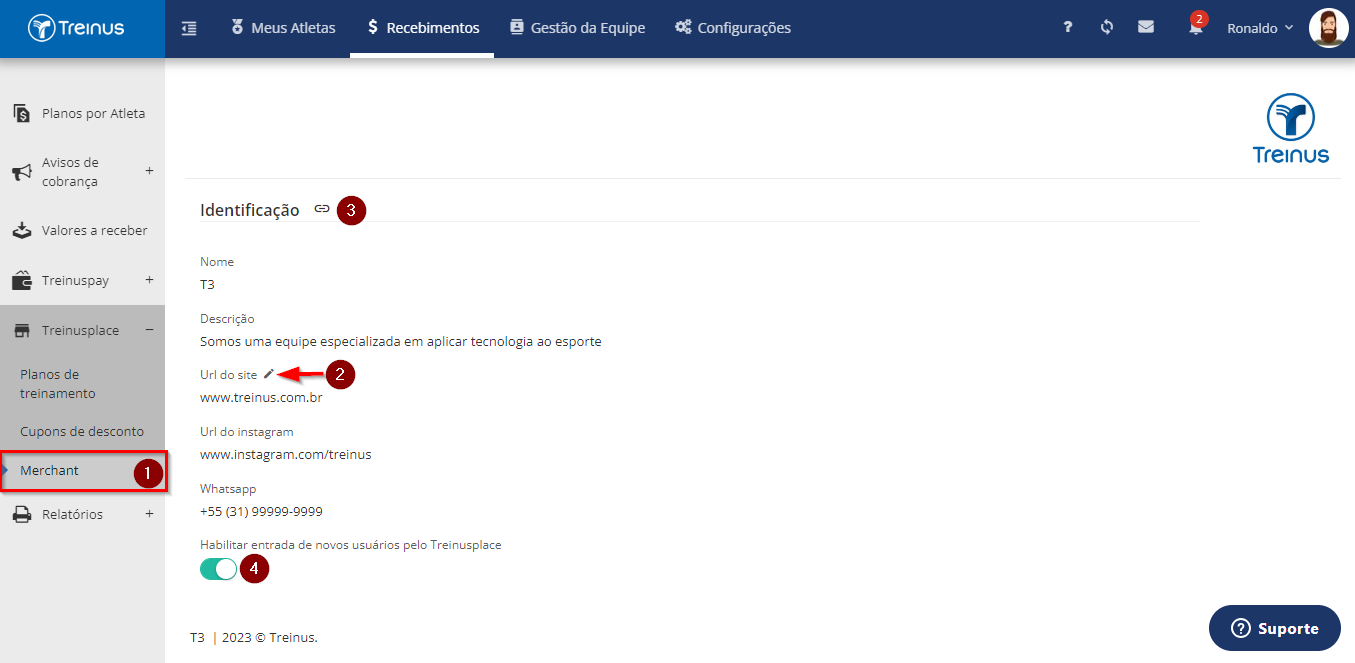Click the Treinusplace store icon

(x=22, y=330)
